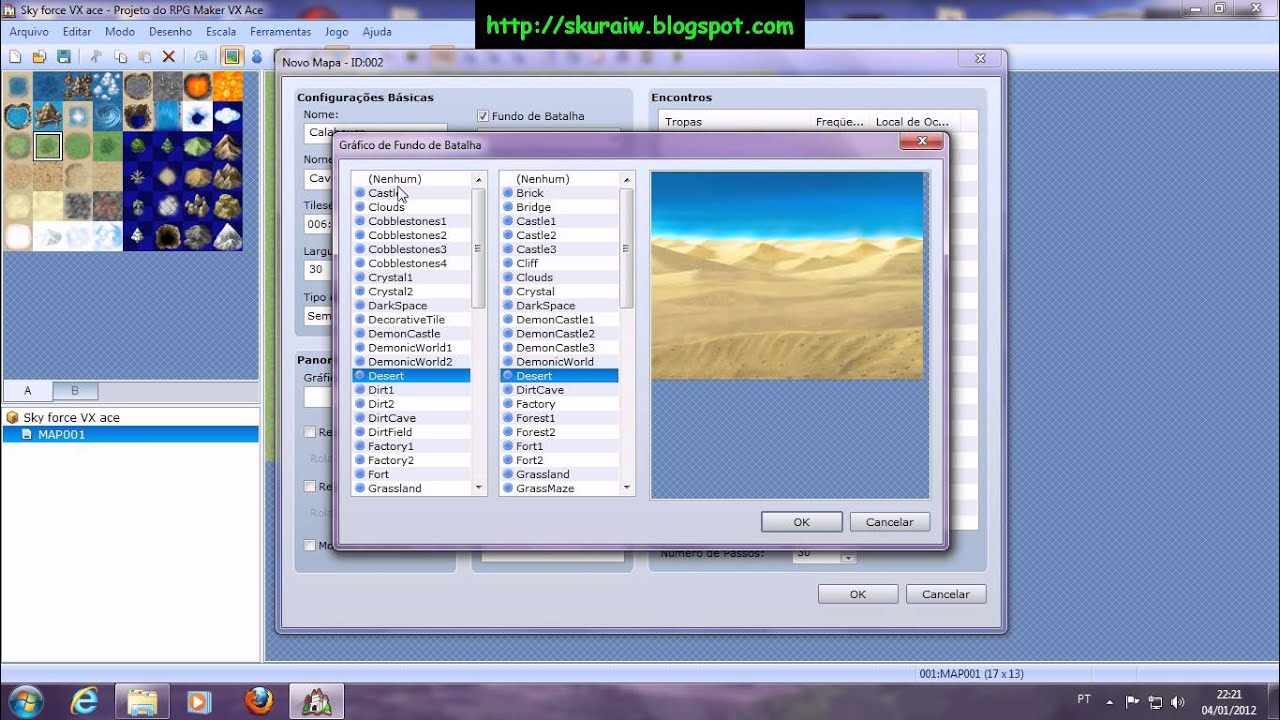Open Firefox from the taskbar
This screenshot has height=720, width=1280.
(258, 701)
